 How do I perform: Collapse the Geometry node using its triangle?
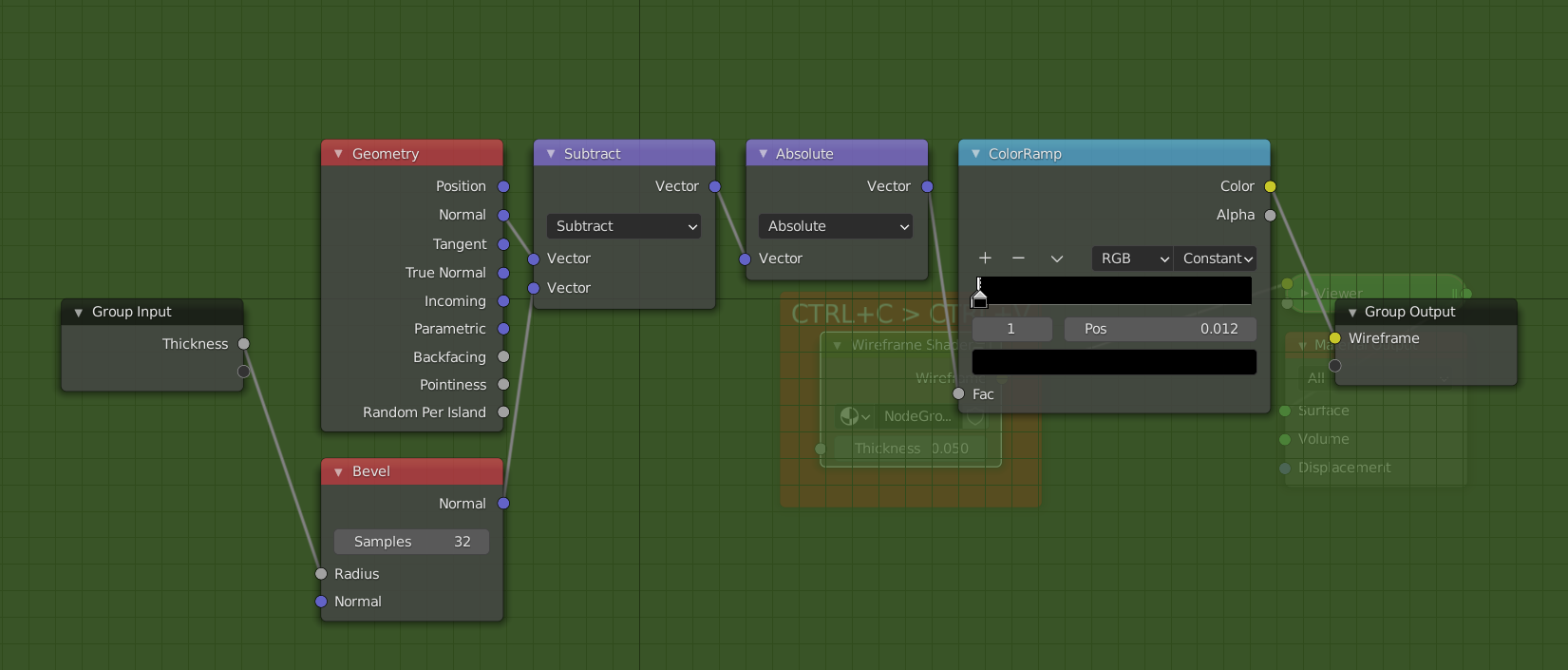(x=338, y=154)
